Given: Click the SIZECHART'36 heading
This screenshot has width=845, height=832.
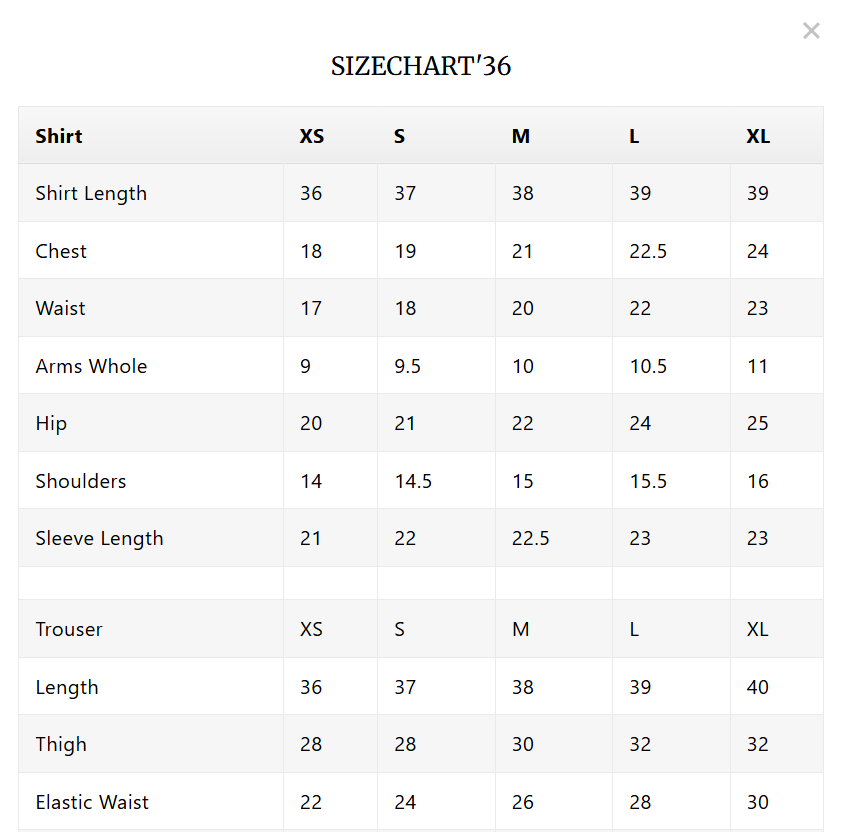Looking at the screenshot, I should click(x=421, y=66).
